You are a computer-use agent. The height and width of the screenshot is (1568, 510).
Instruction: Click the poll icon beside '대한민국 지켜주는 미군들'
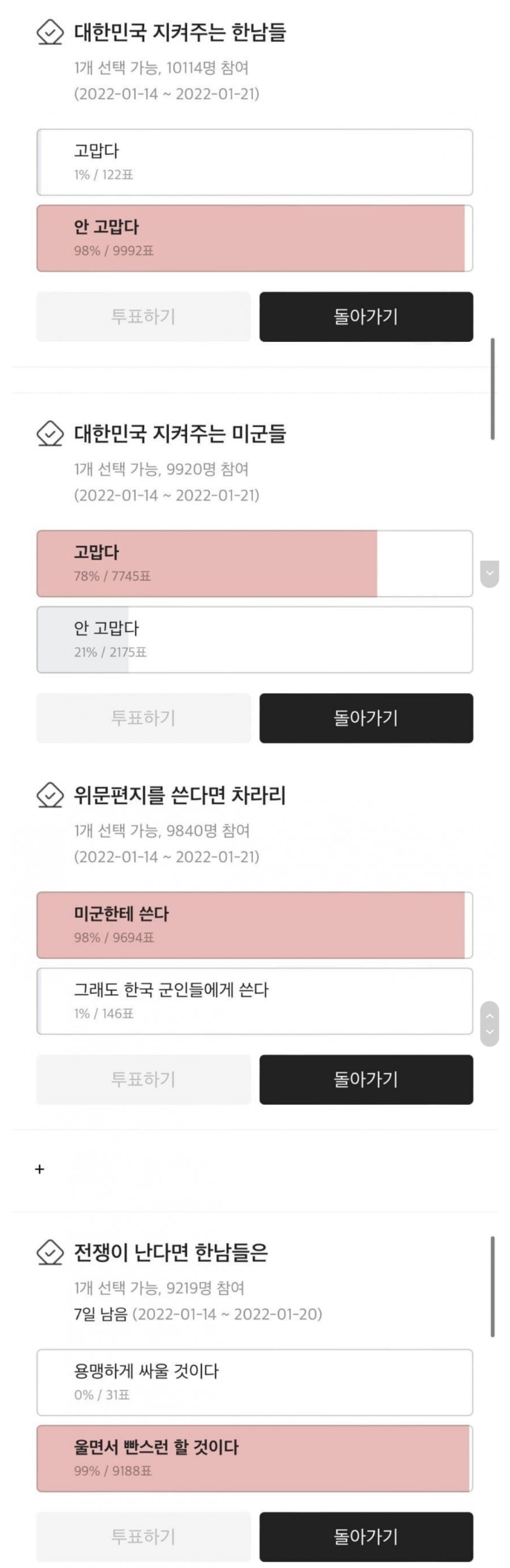point(50,434)
